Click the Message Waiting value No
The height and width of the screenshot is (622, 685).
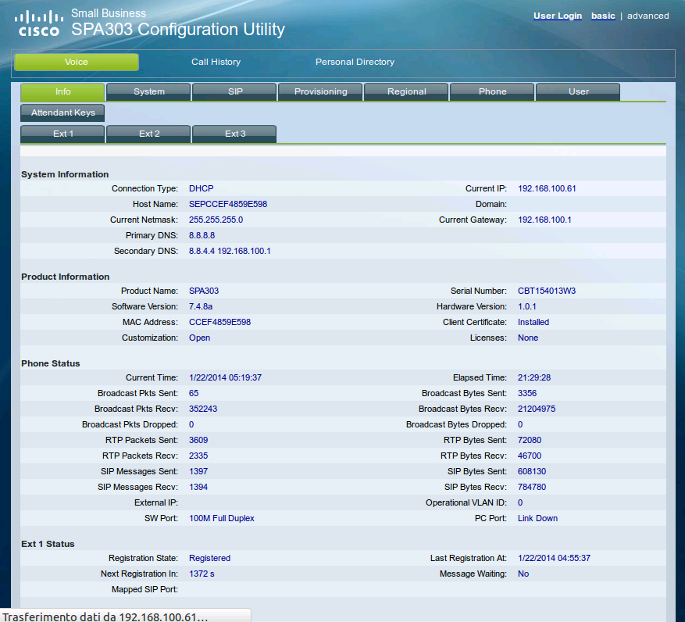tap(523, 574)
